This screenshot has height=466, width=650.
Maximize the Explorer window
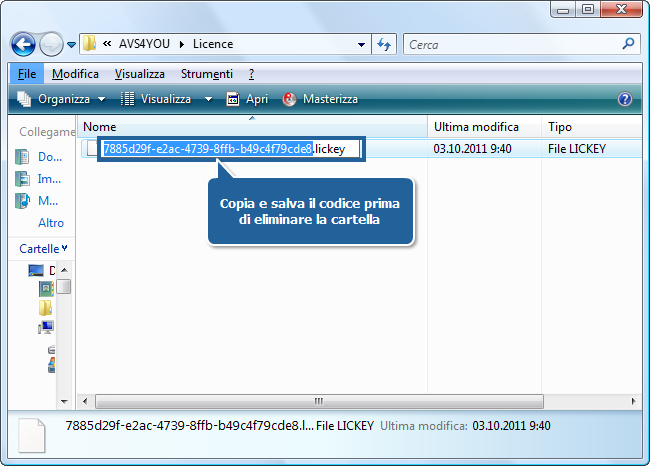click(x=587, y=10)
